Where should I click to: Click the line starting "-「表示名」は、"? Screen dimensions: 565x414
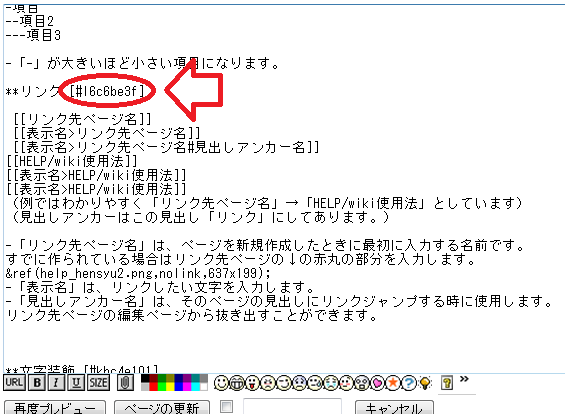tap(161, 288)
